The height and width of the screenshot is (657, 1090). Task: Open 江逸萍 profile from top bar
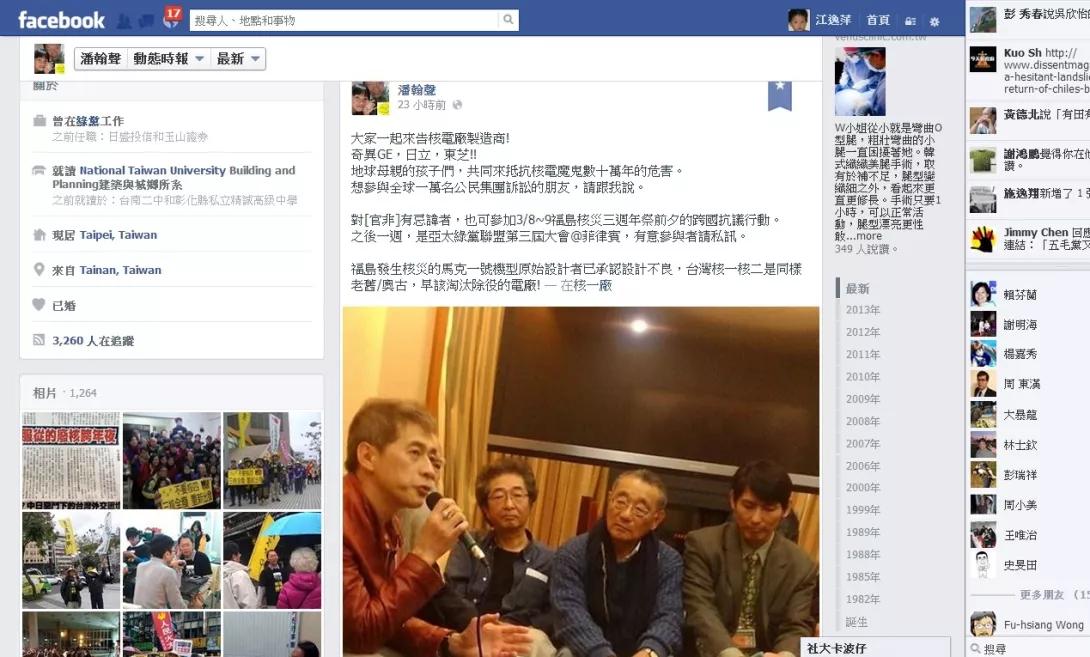click(820, 20)
